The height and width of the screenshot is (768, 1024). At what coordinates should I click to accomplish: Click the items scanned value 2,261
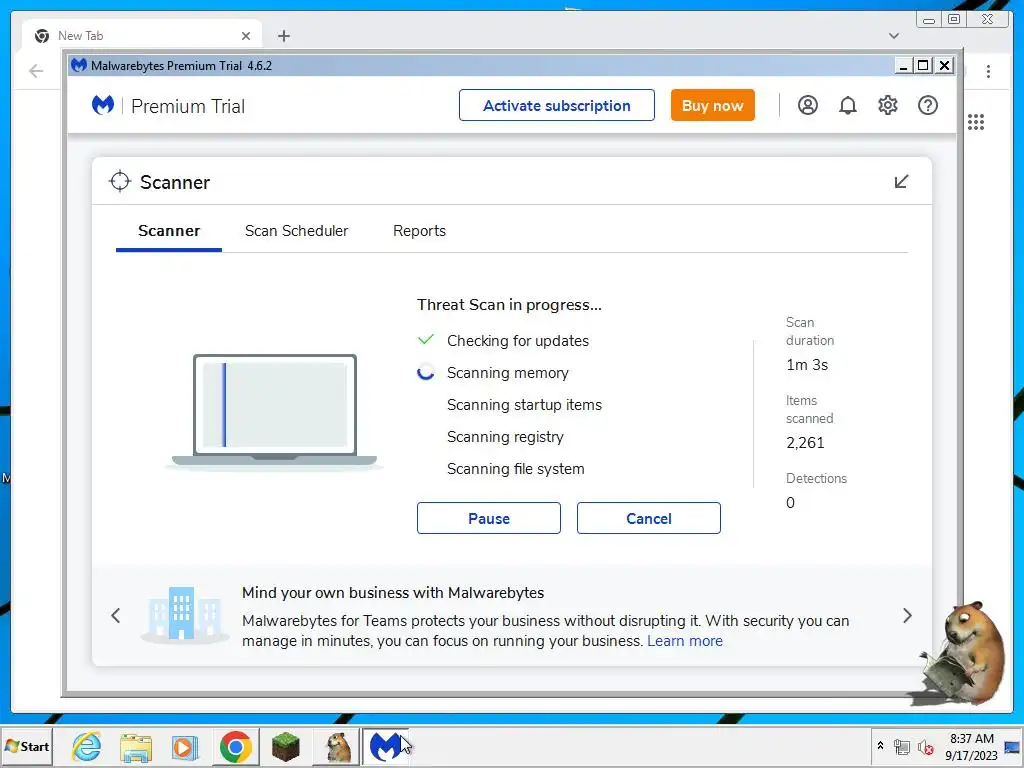pos(805,443)
